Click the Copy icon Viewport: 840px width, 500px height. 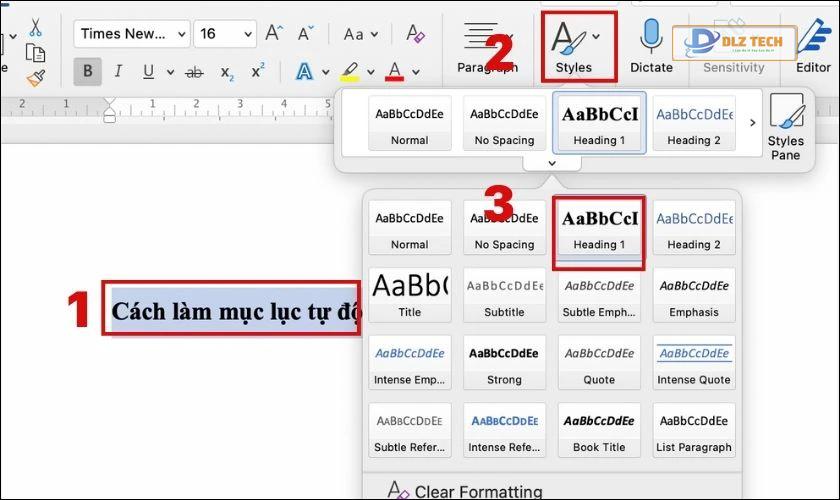[35, 53]
